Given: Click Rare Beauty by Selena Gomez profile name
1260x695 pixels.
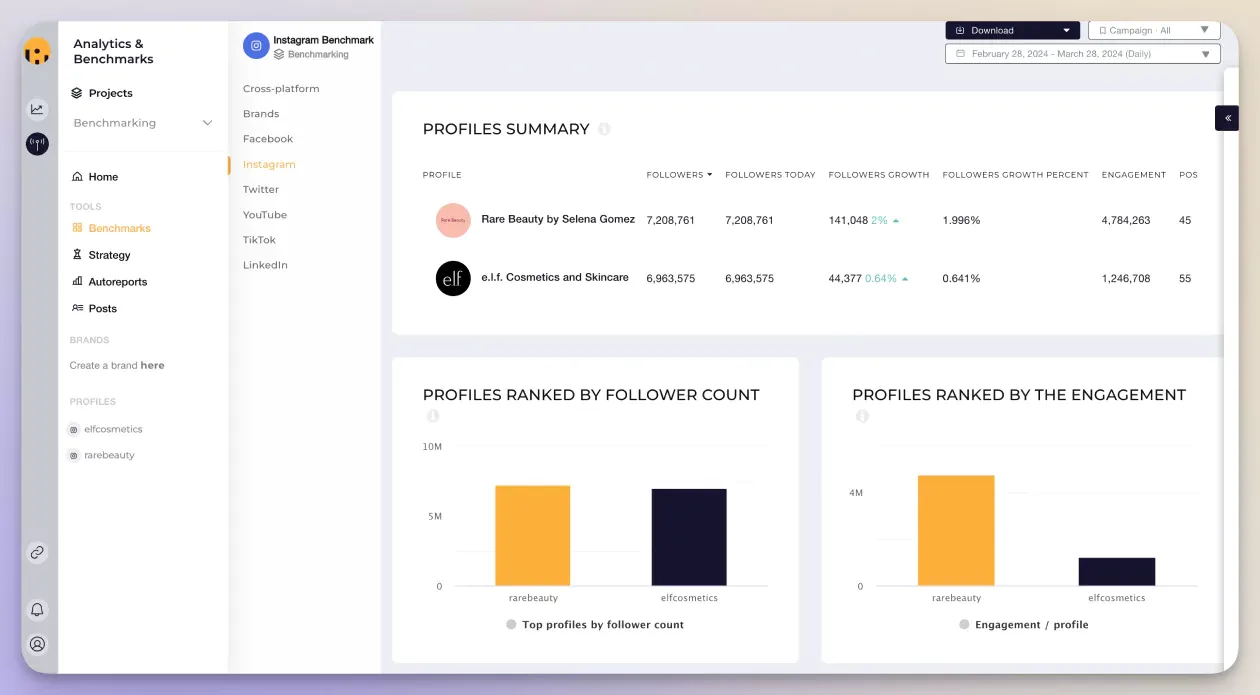Looking at the screenshot, I should pyautogui.click(x=558, y=219).
